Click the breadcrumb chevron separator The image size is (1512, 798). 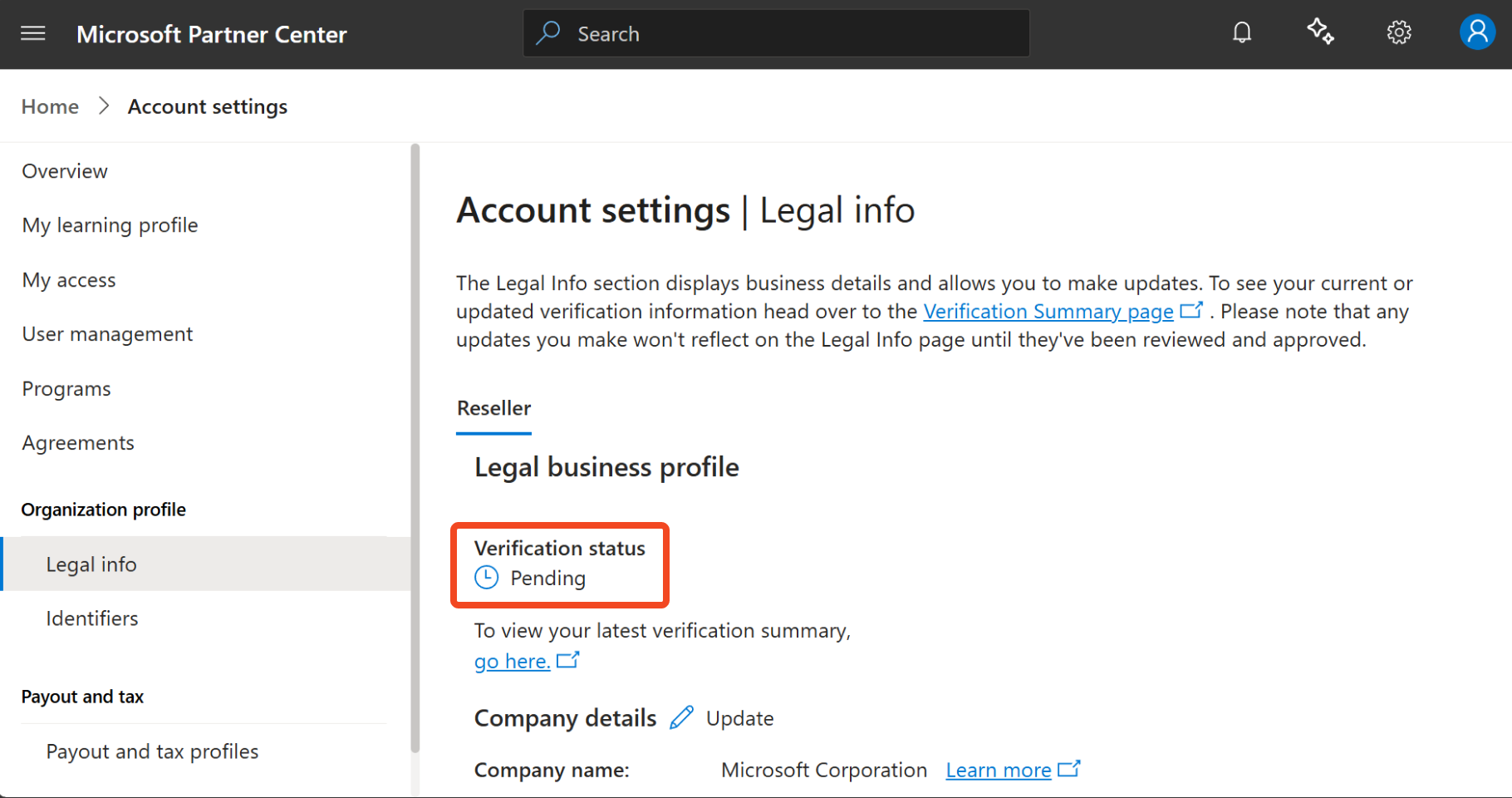coord(104,106)
